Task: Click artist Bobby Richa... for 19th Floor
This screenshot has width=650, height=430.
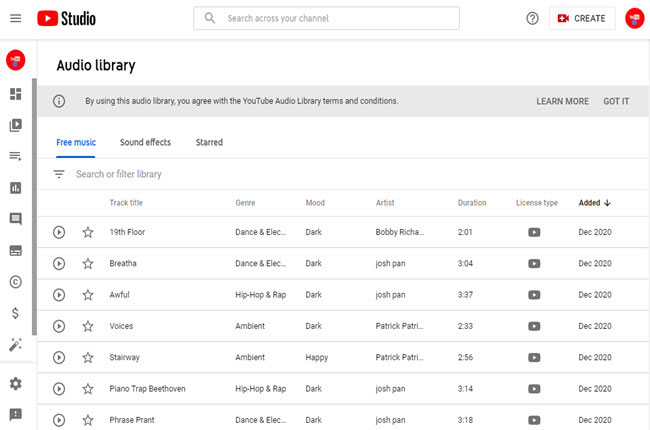Action: coord(400,232)
